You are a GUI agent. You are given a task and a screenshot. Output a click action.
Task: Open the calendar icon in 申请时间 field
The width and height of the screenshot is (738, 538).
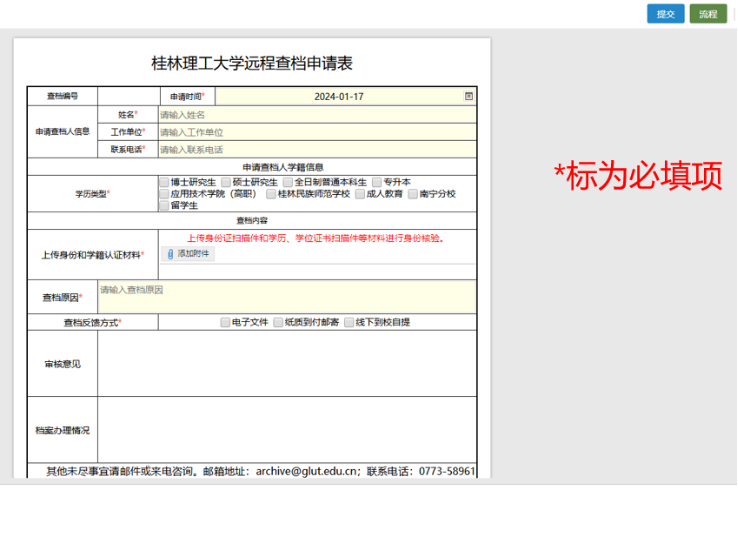(468, 97)
